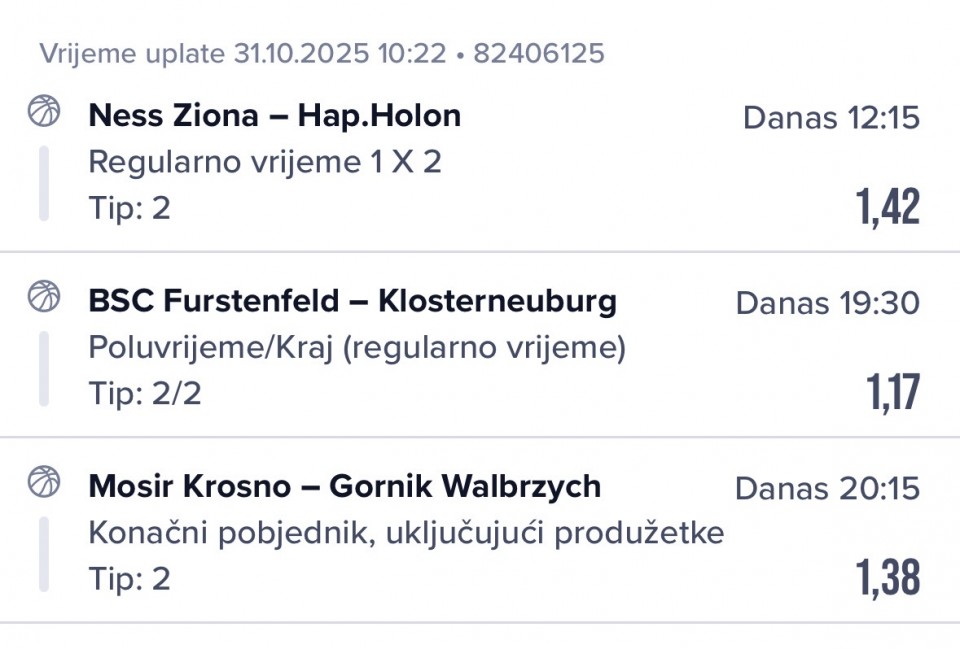Tap the 1,38 odds value
The width and height of the screenshot is (960, 649).
pos(887,577)
